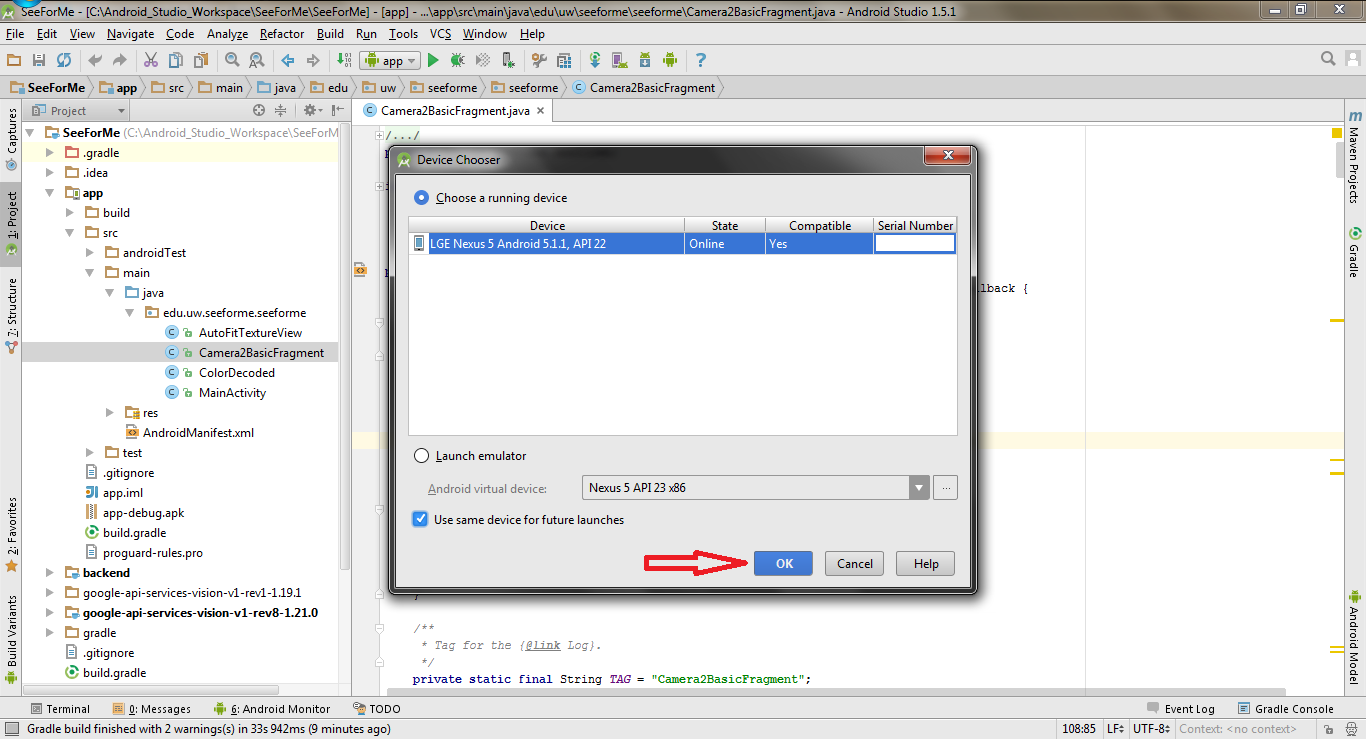The height and width of the screenshot is (739, 1366).
Task: Open the Gradle Console tab
Action: pyautogui.click(x=1286, y=709)
